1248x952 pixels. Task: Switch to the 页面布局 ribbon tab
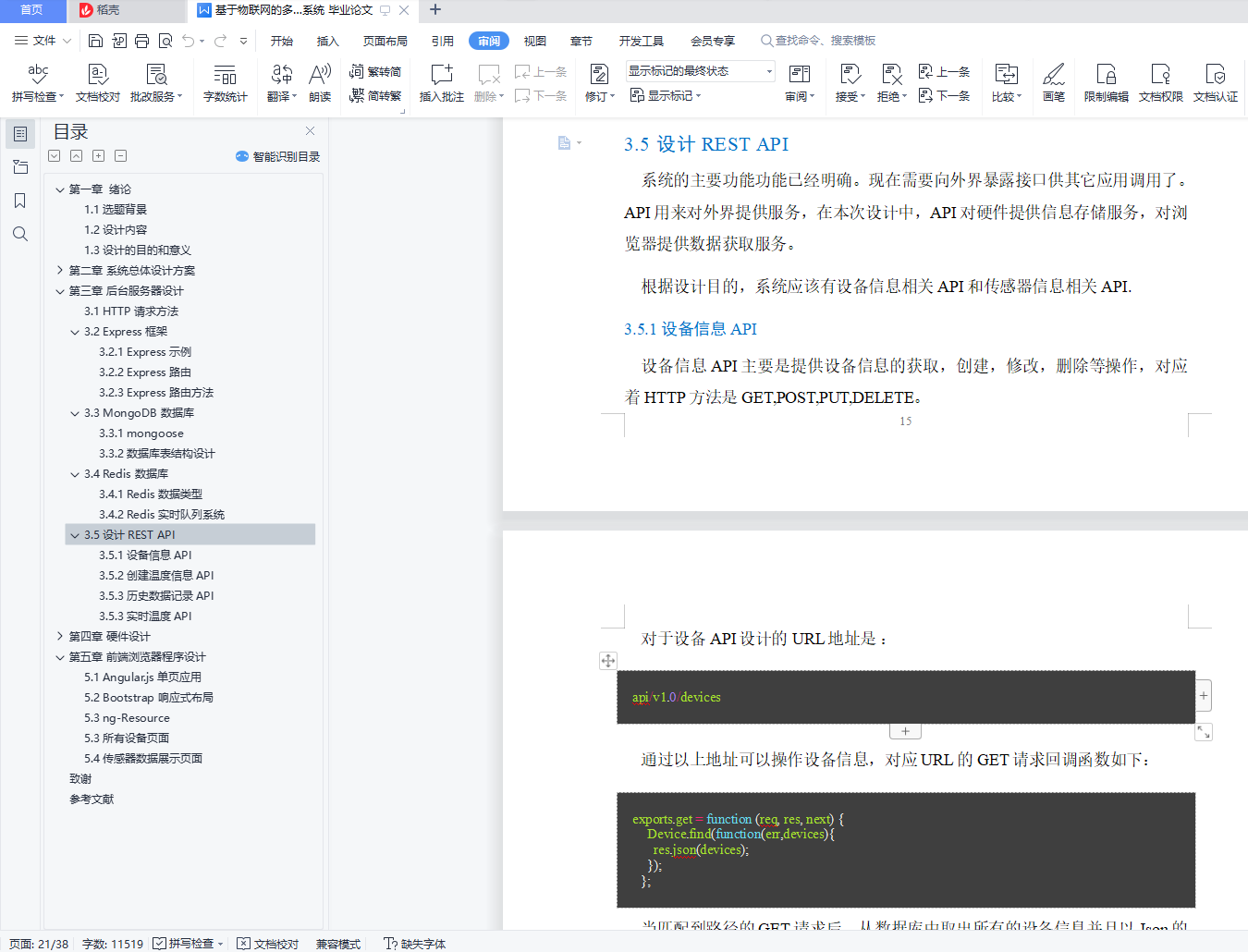[385, 41]
